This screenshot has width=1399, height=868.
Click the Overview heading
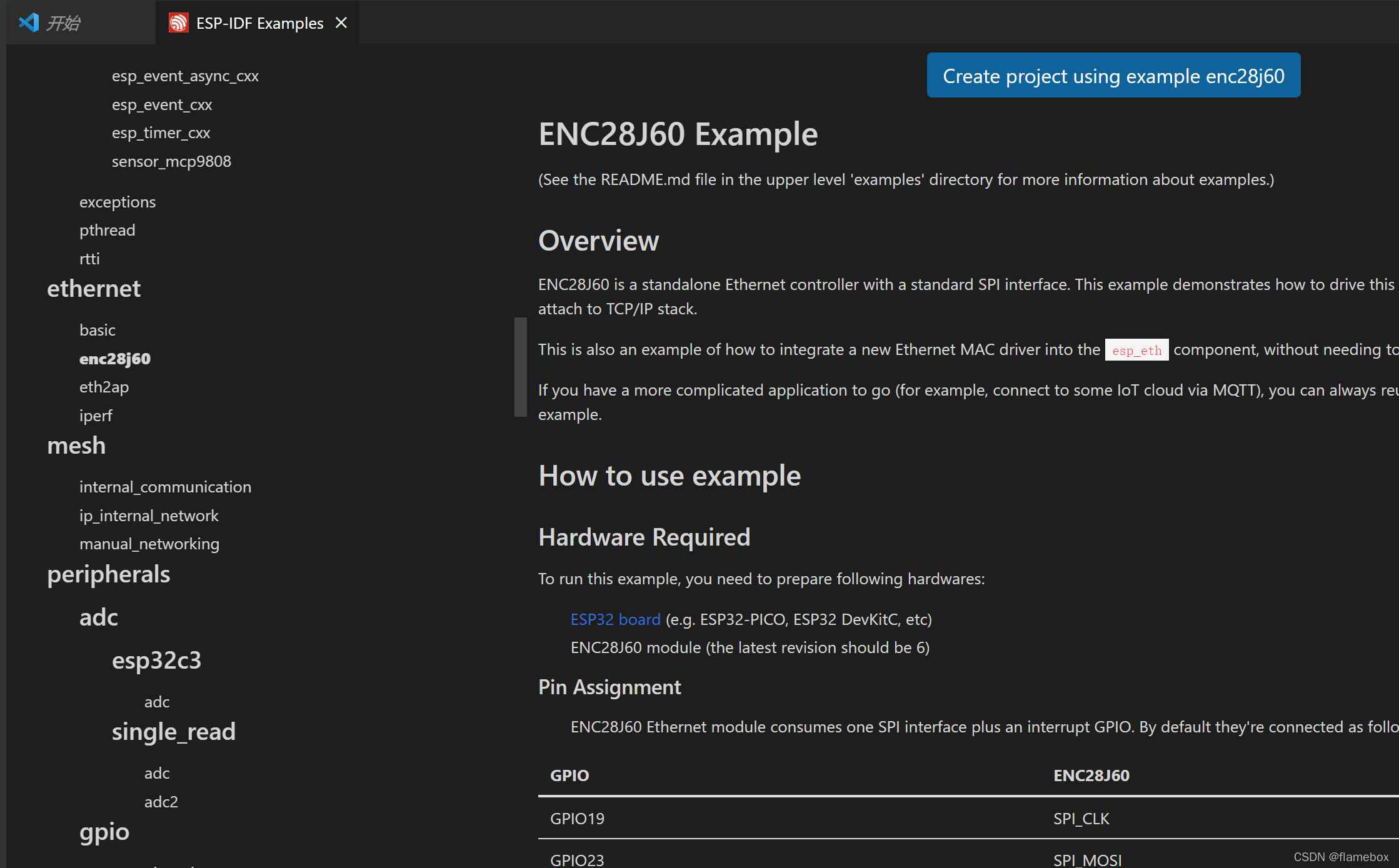pyautogui.click(x=599, y=241)
